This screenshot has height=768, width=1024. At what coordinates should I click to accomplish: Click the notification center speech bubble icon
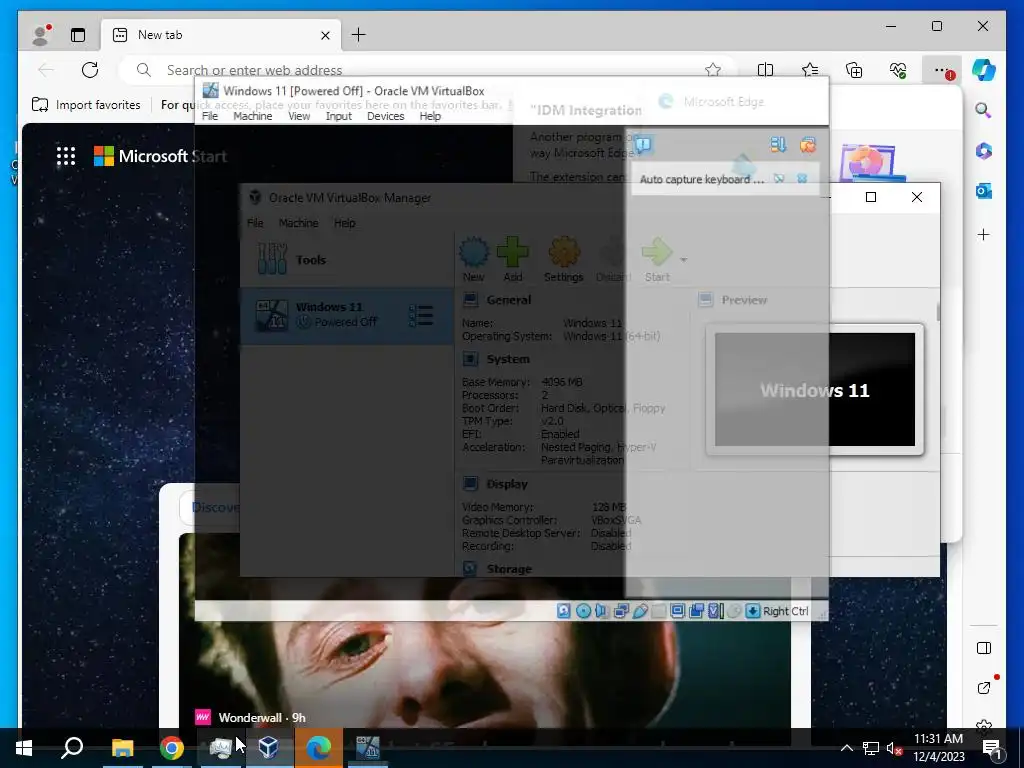pos(643,144)
